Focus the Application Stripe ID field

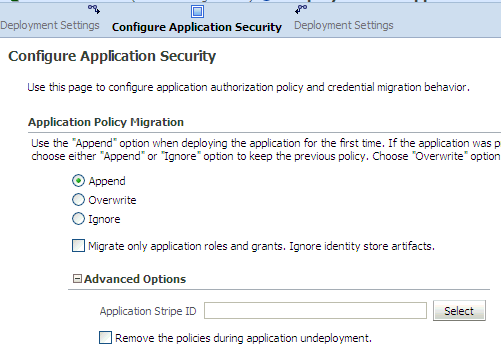click(x=315, y=311)
